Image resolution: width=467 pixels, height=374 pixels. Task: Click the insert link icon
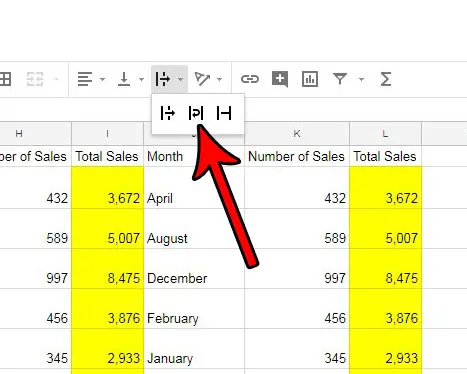[x=250, y=79]
